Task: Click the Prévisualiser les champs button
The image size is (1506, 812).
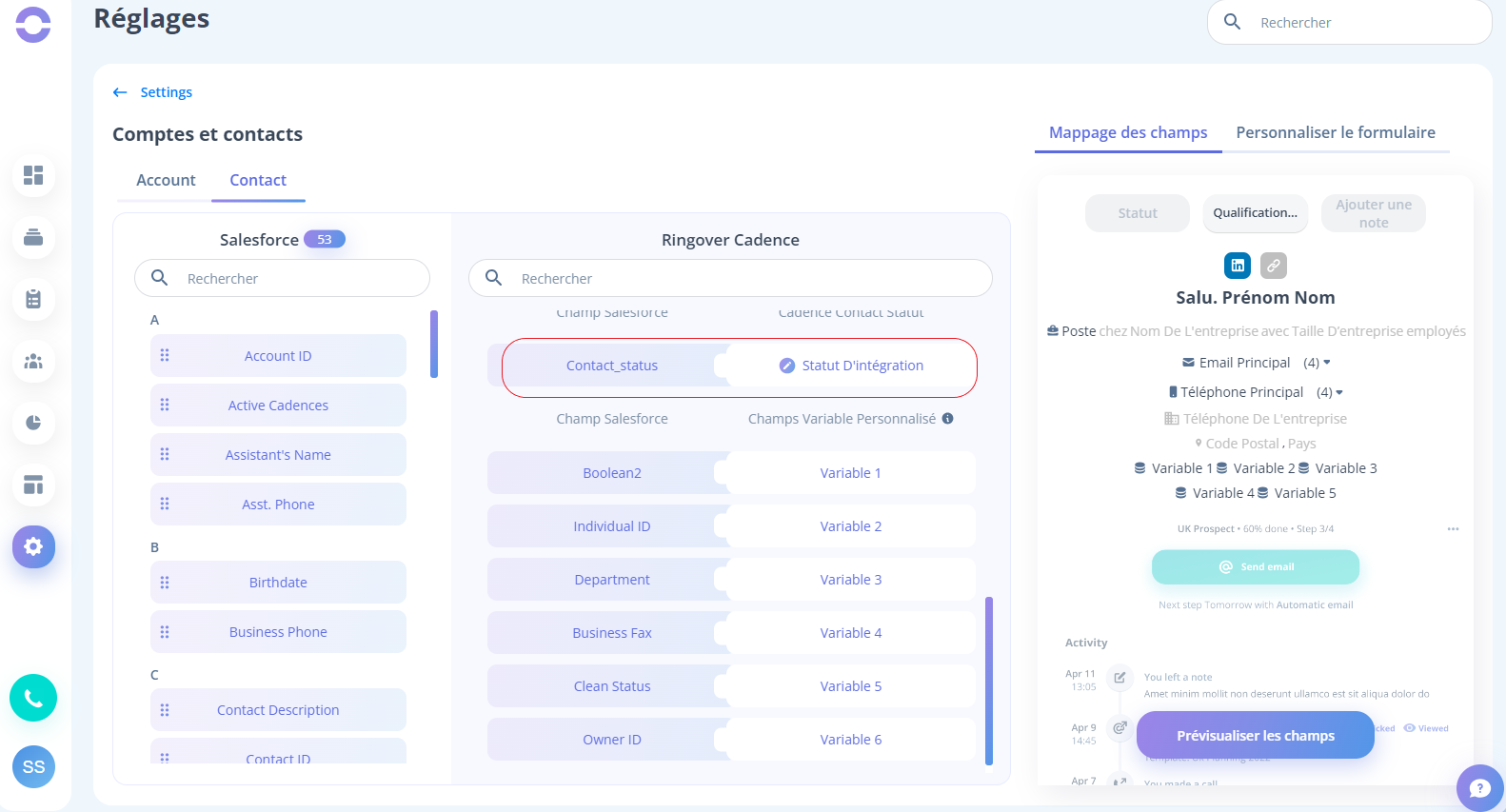Action: coord(1256,735)
